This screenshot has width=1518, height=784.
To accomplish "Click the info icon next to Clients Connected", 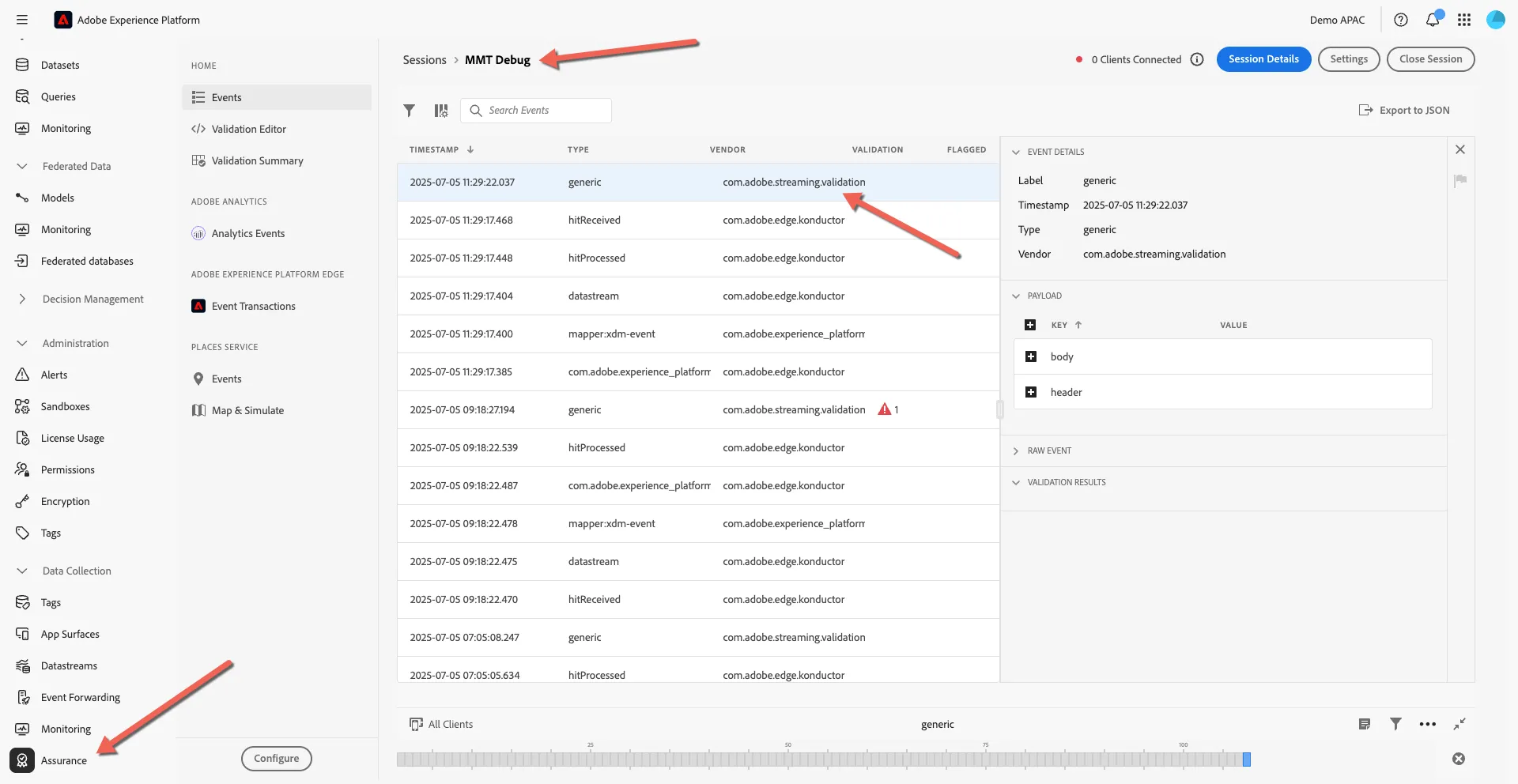I will (x=1197, y=59).
